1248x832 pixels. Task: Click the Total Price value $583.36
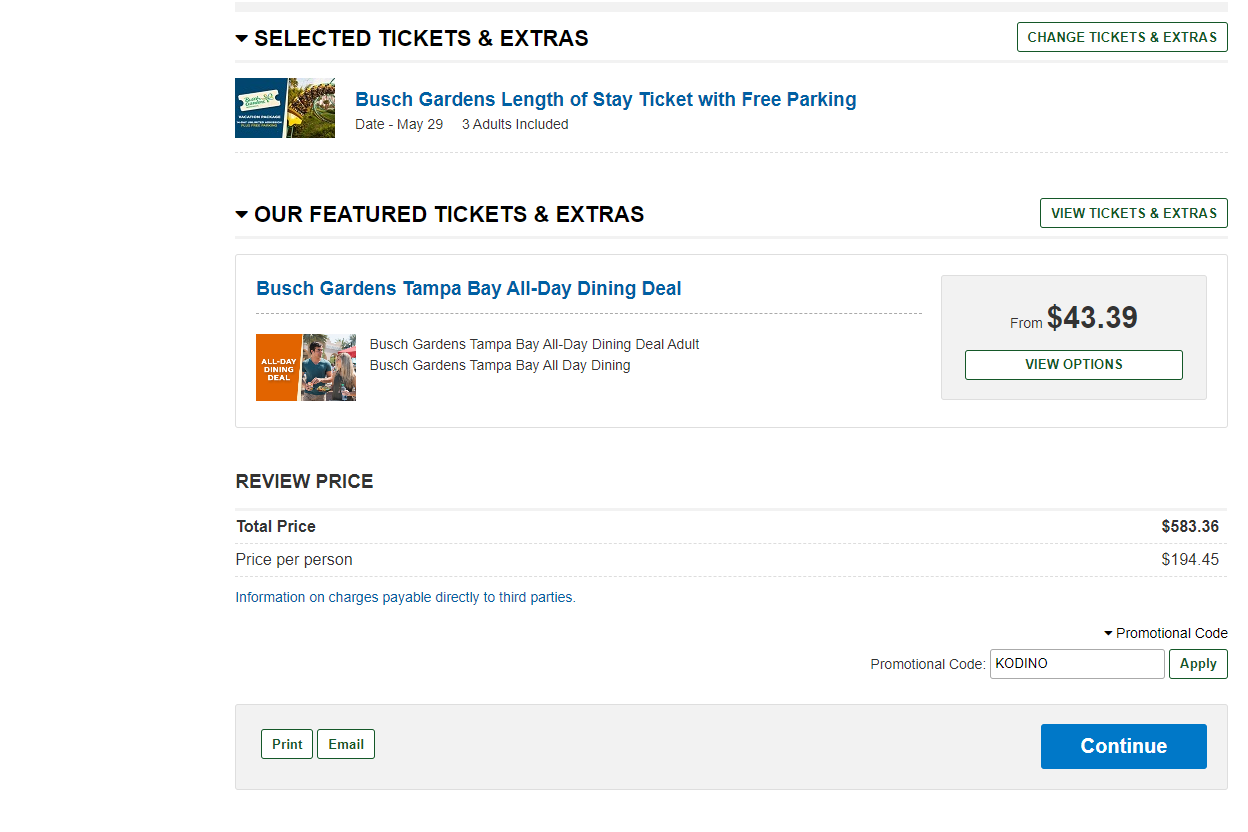1190,527
